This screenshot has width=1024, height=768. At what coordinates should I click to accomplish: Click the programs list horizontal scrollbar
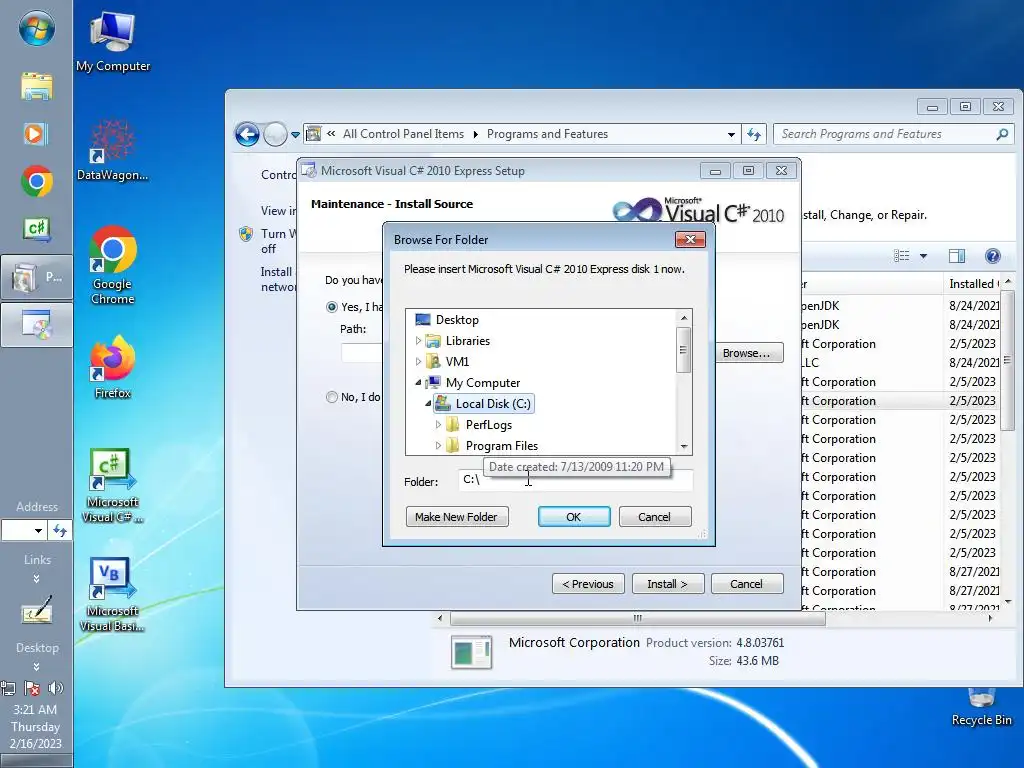637,618
